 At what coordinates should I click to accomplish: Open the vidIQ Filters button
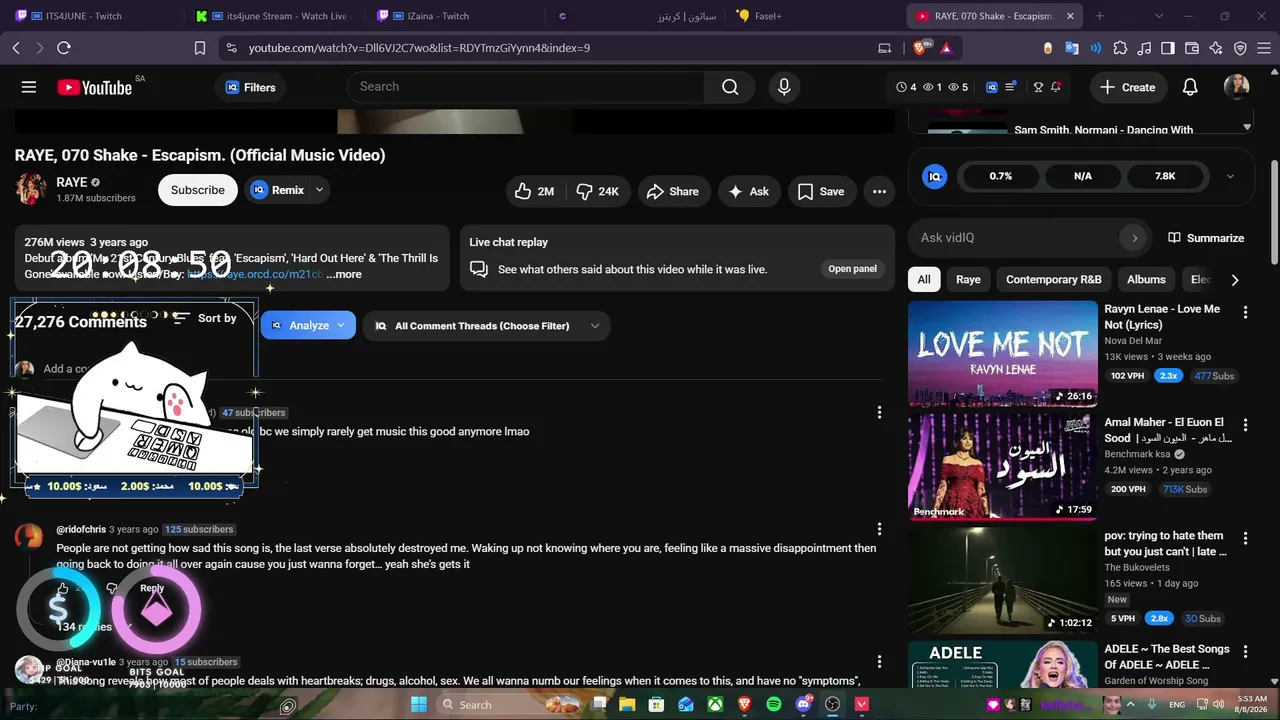point(250,87)
